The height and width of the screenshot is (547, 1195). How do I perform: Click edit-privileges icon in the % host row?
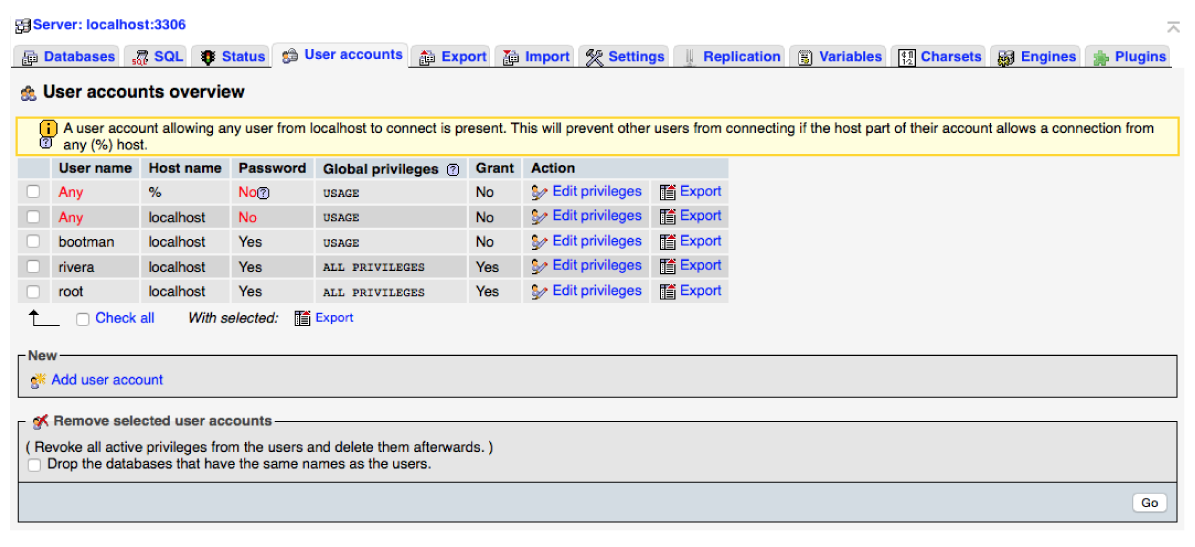click(x=540, y=192)
